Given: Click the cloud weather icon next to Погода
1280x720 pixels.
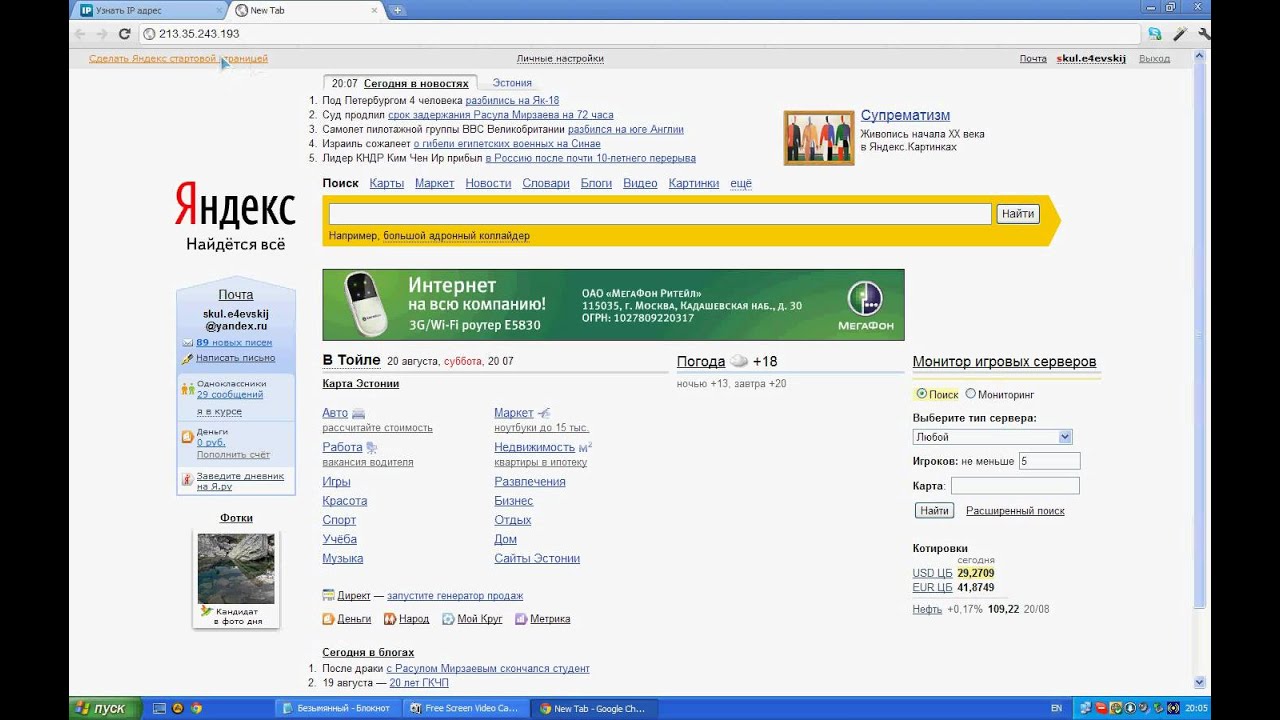Looking at the screenshot, I should [739, 362].
